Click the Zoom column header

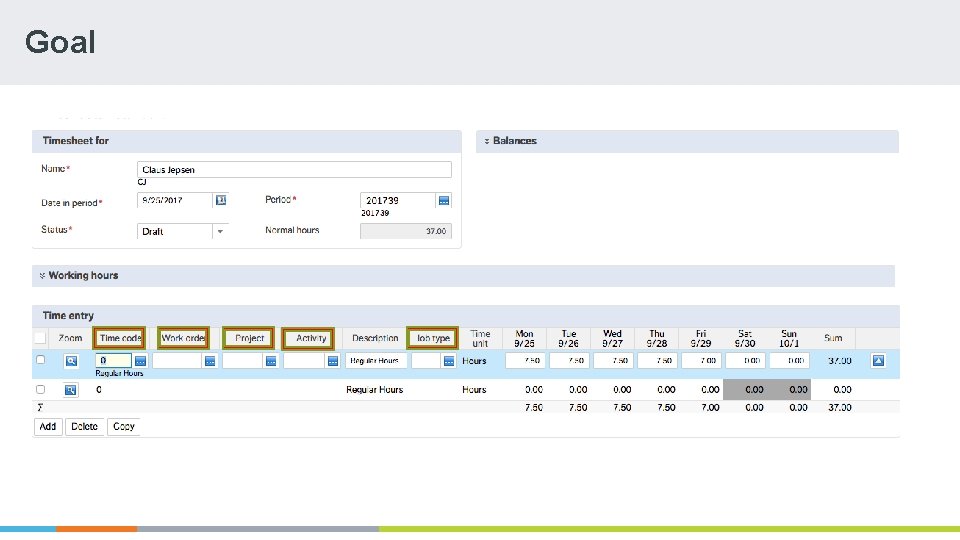pos(70,338)
